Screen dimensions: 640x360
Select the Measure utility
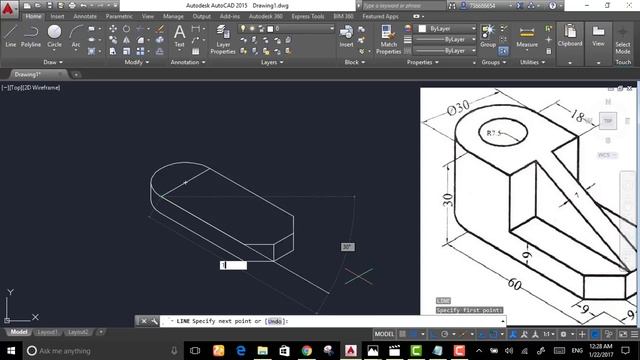point(527,36)
